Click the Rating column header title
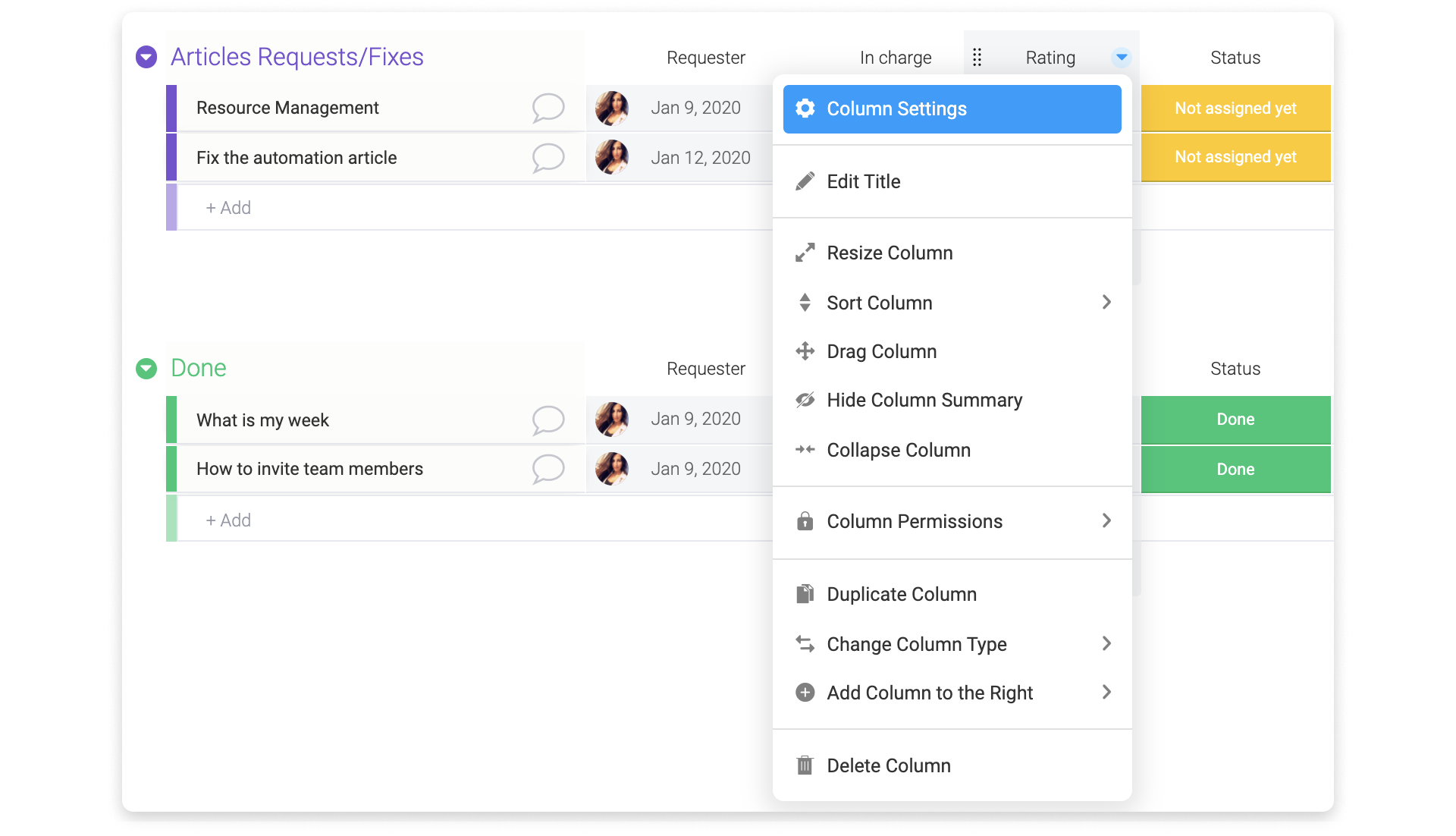Image resolution: width=1456 pixels, height=836 pixels. coord(1050,58)
